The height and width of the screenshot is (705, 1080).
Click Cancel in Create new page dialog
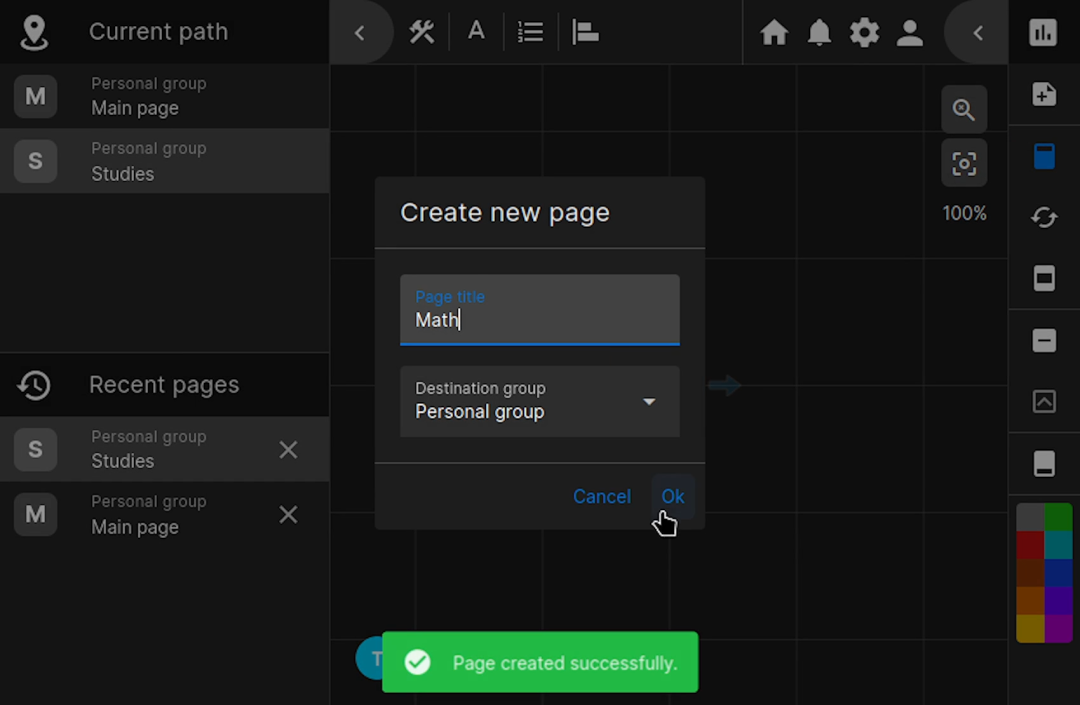point(601,496)
